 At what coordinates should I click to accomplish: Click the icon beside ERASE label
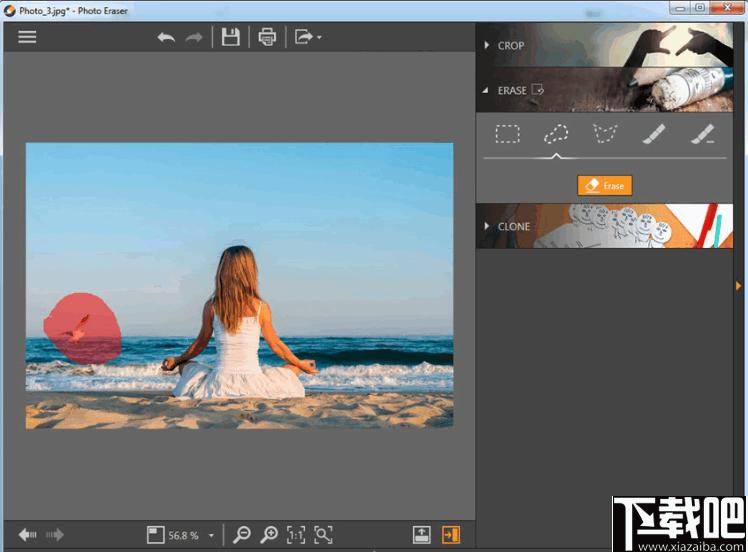click(538, 89)
